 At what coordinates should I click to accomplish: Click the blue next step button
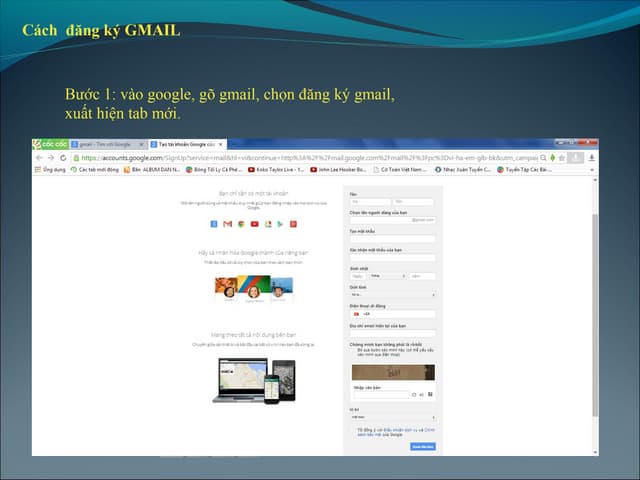[x=422, y=446]
